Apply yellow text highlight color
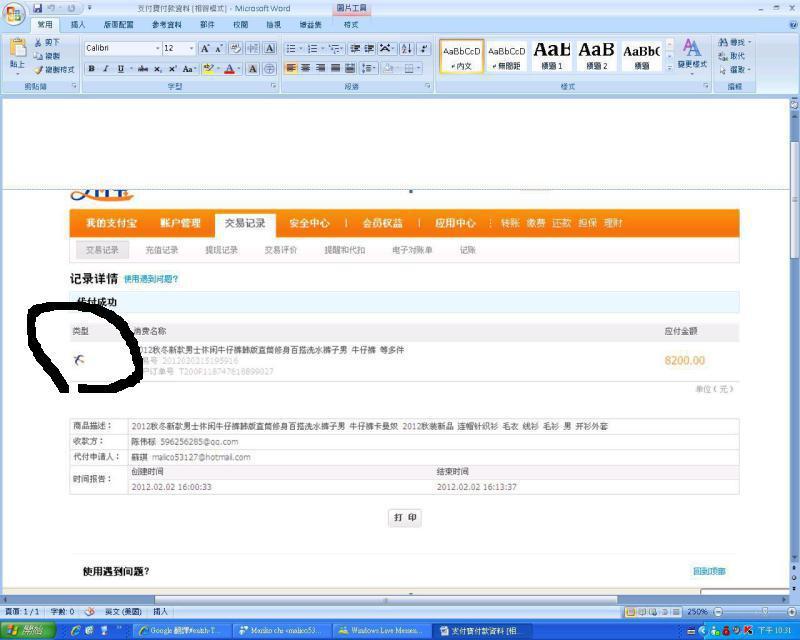The height and width of the screenshot is (640, 800). coord(208,69)
